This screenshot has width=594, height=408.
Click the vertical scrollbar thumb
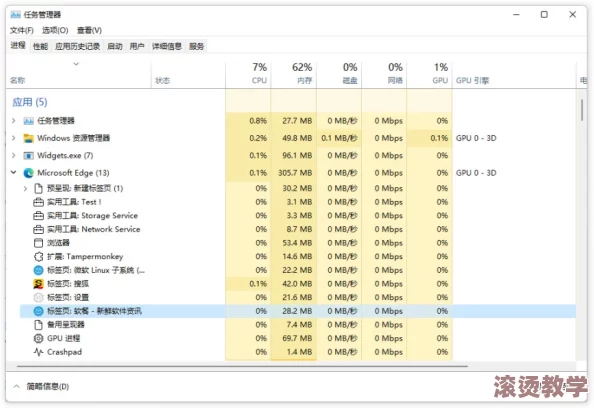click(582, 110)
